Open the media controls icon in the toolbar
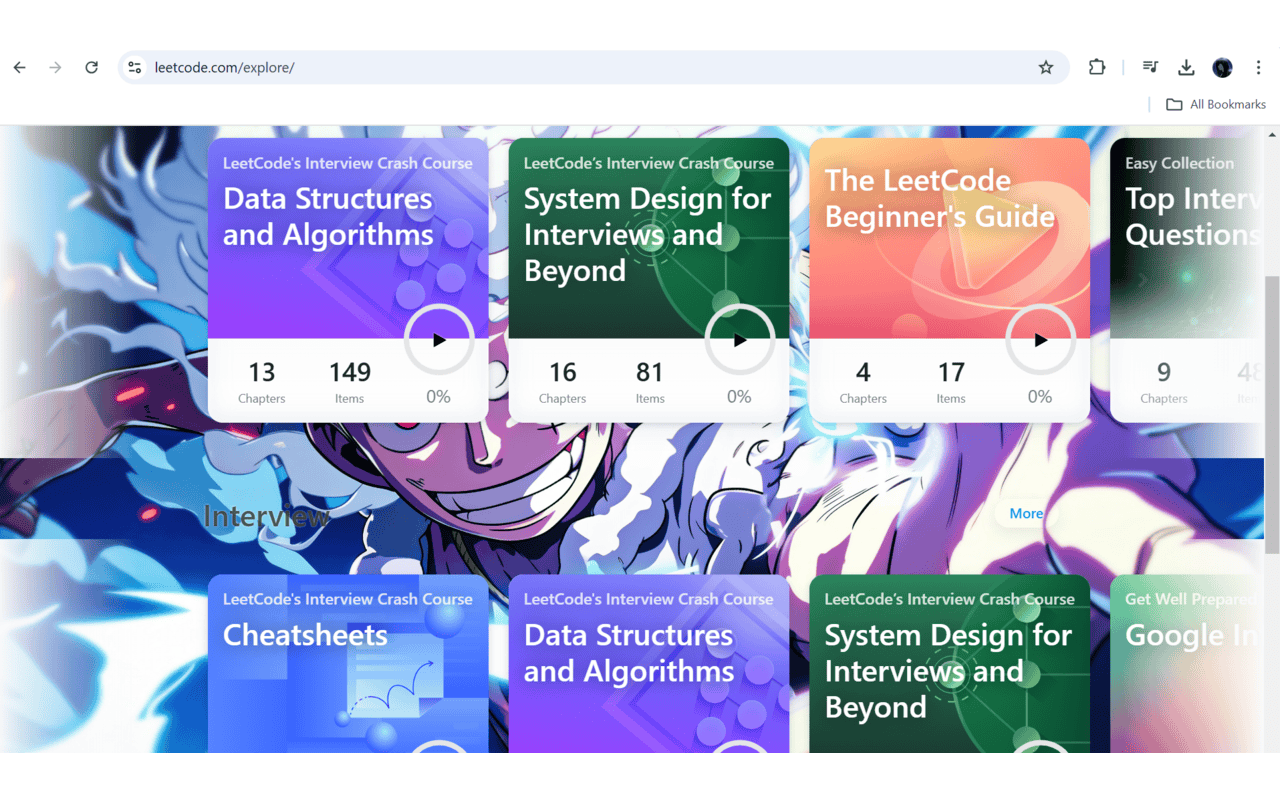Image resolution: width=1280 pixels, height=800 pixels. (x=1150, y=67)
